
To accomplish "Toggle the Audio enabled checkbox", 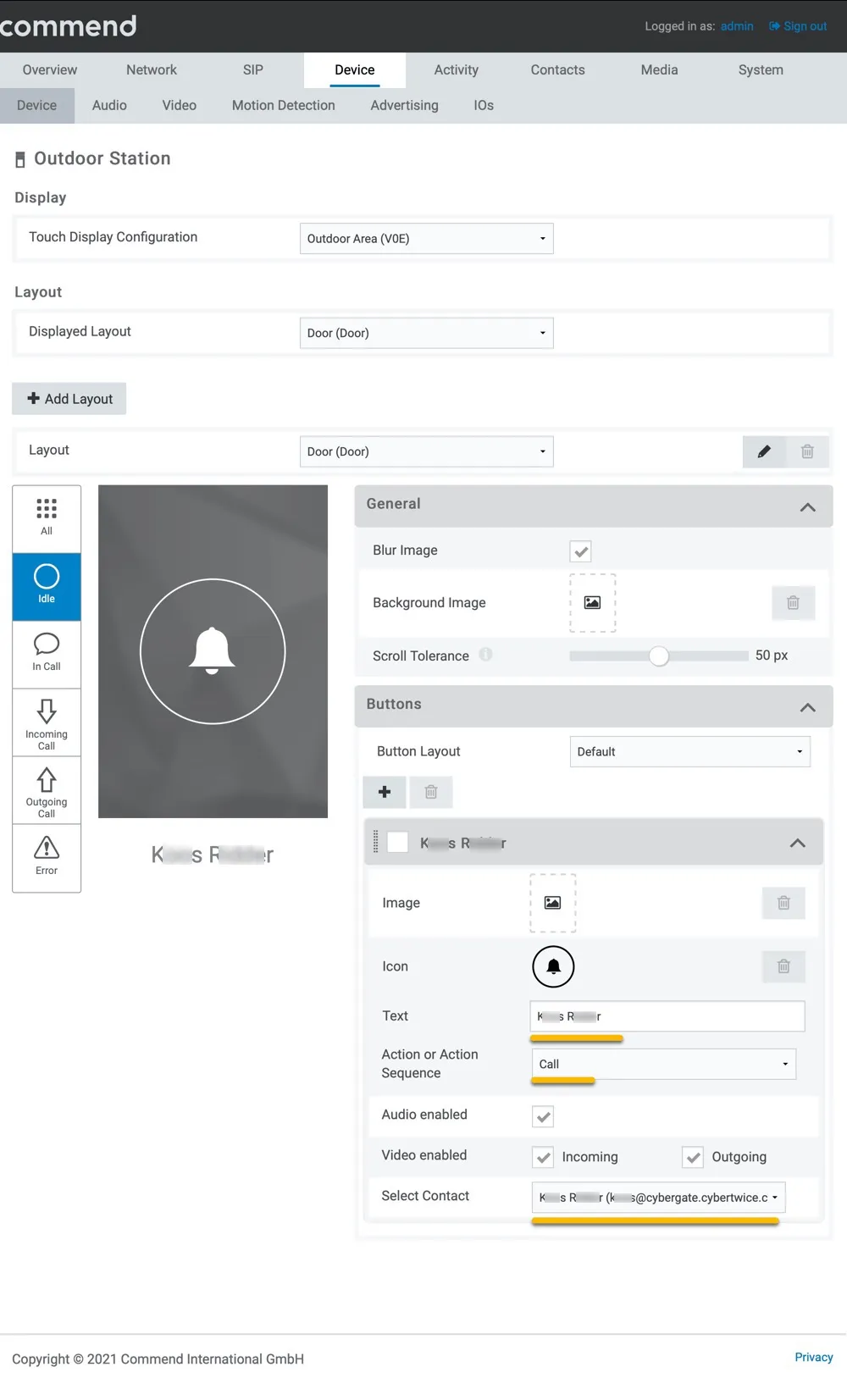I will tap(543, 1116).
